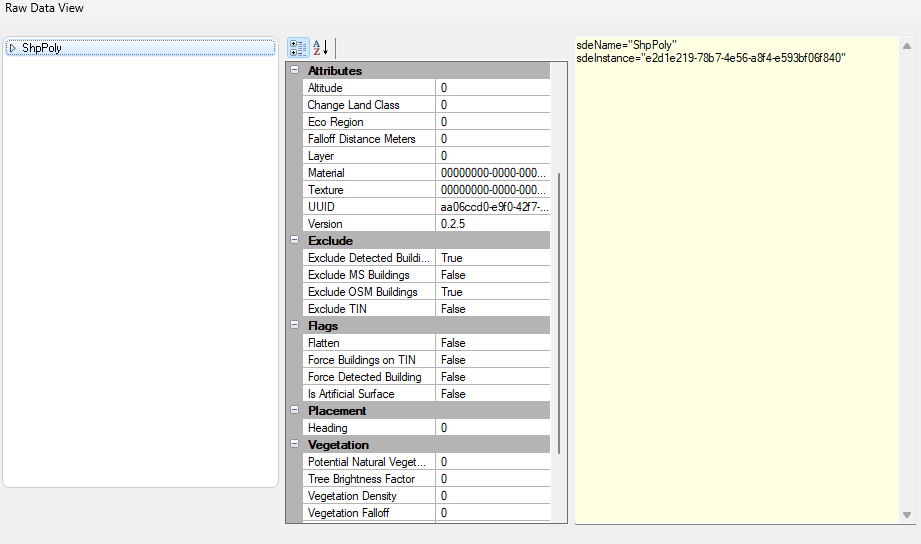Collapse the Exclude category
This screenshot has height=544, width=921.
[x=294, y=241]
